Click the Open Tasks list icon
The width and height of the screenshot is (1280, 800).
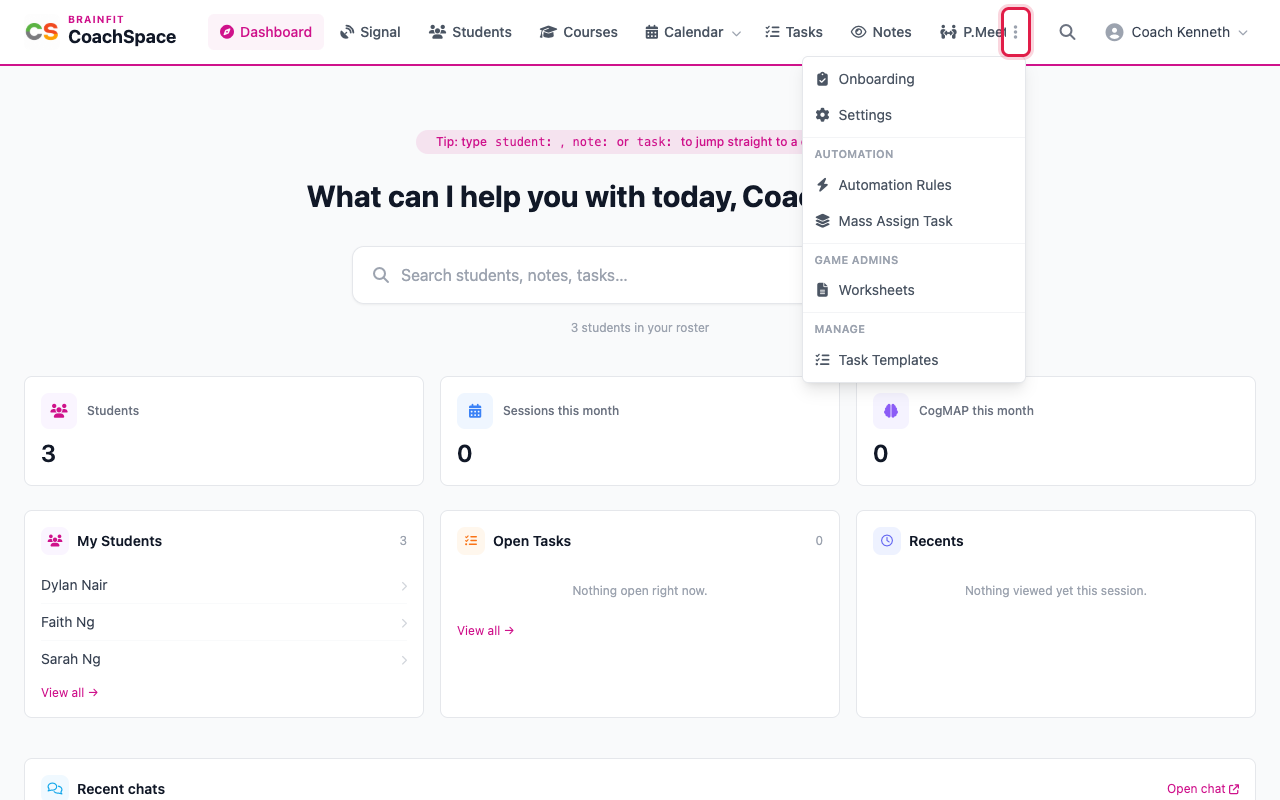471,541
